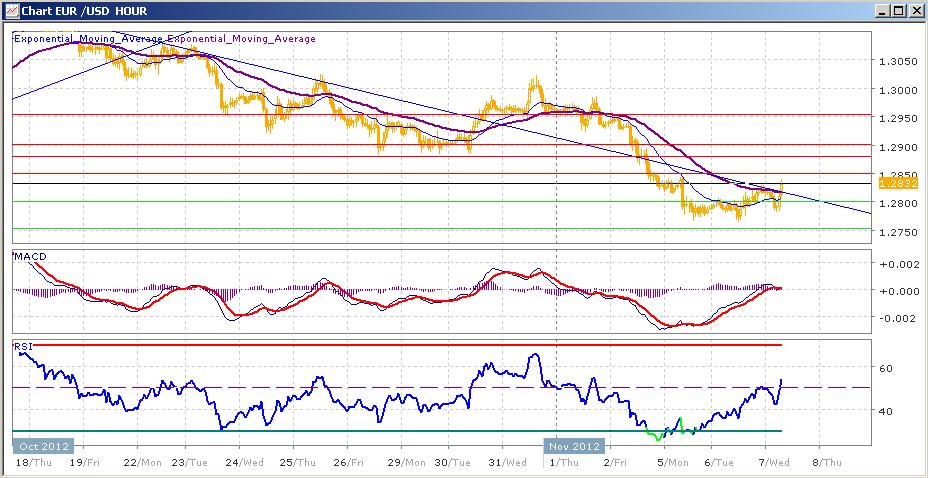Select the blue Exponential_Moving_Average legend label
Image resolution: width=928 pixels, height=478 pixels.
88,39
